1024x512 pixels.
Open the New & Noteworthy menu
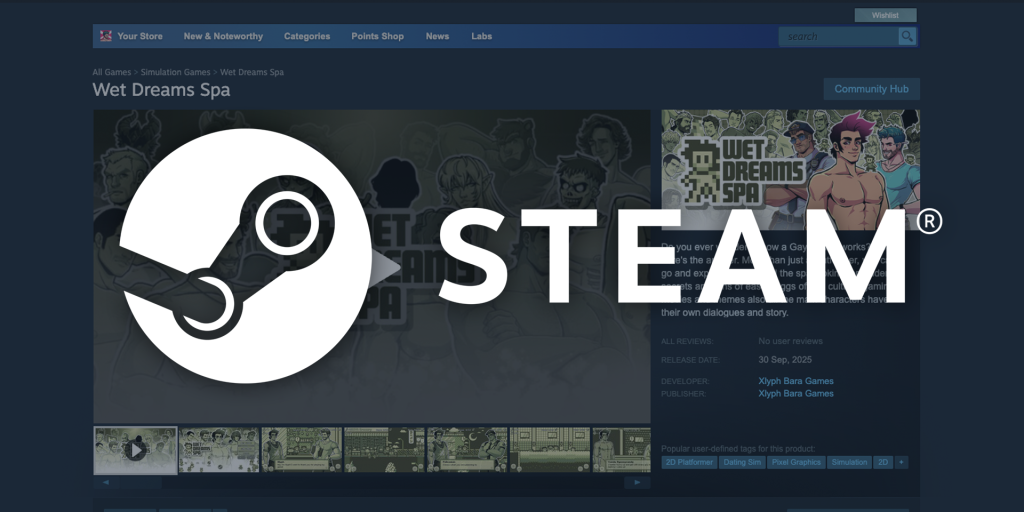pos(223,37)
